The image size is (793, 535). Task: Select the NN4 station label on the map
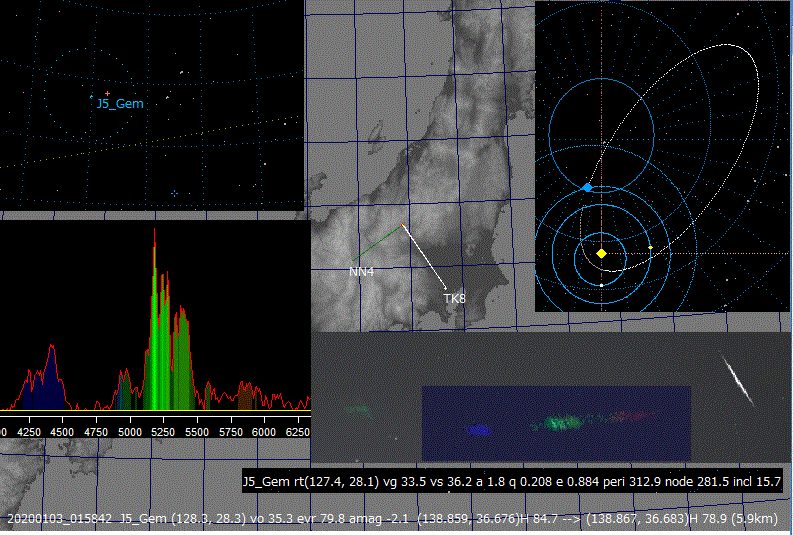click(361, 271)
